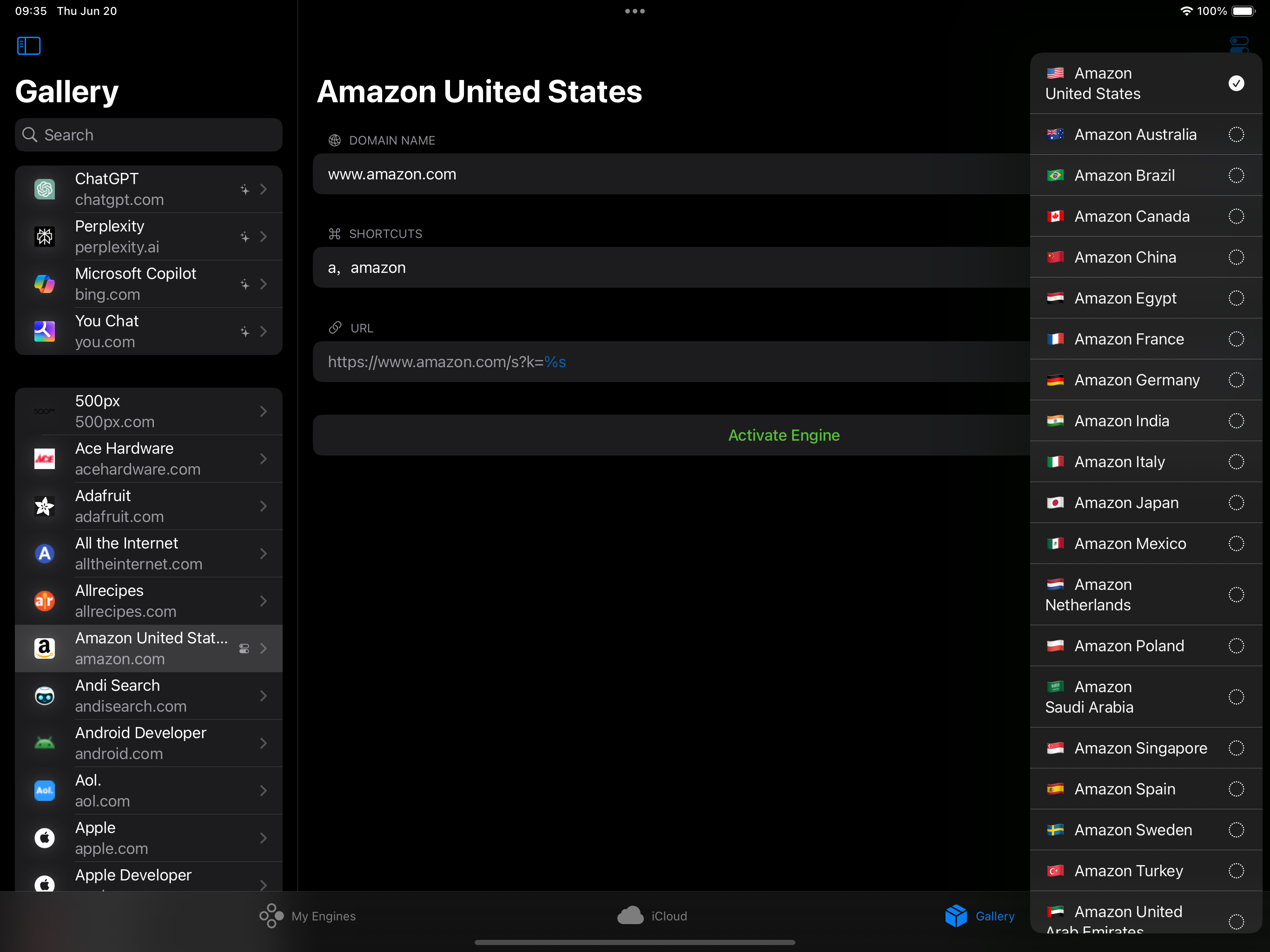Click the Ace Hardware logo icon
1270x952 pixels.
[45, 459]
